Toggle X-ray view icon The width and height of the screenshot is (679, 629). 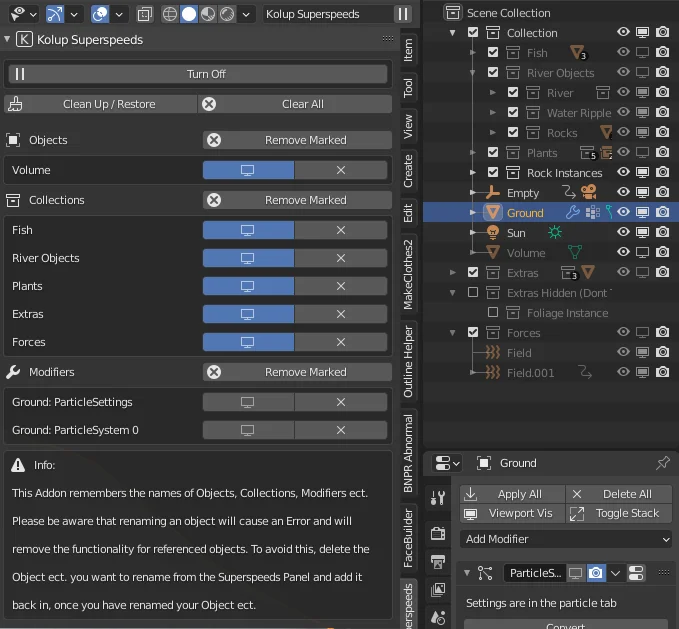[145, 14]
